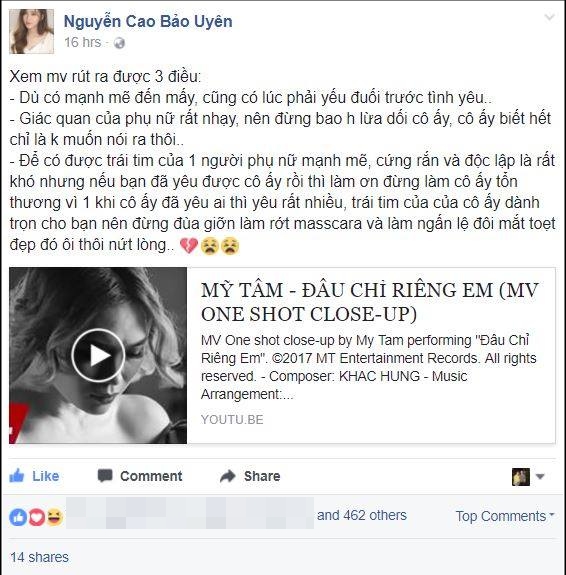The image size is (566, 575).
Task: Click the globe public privacy icon
Action: tap(120, 43)
